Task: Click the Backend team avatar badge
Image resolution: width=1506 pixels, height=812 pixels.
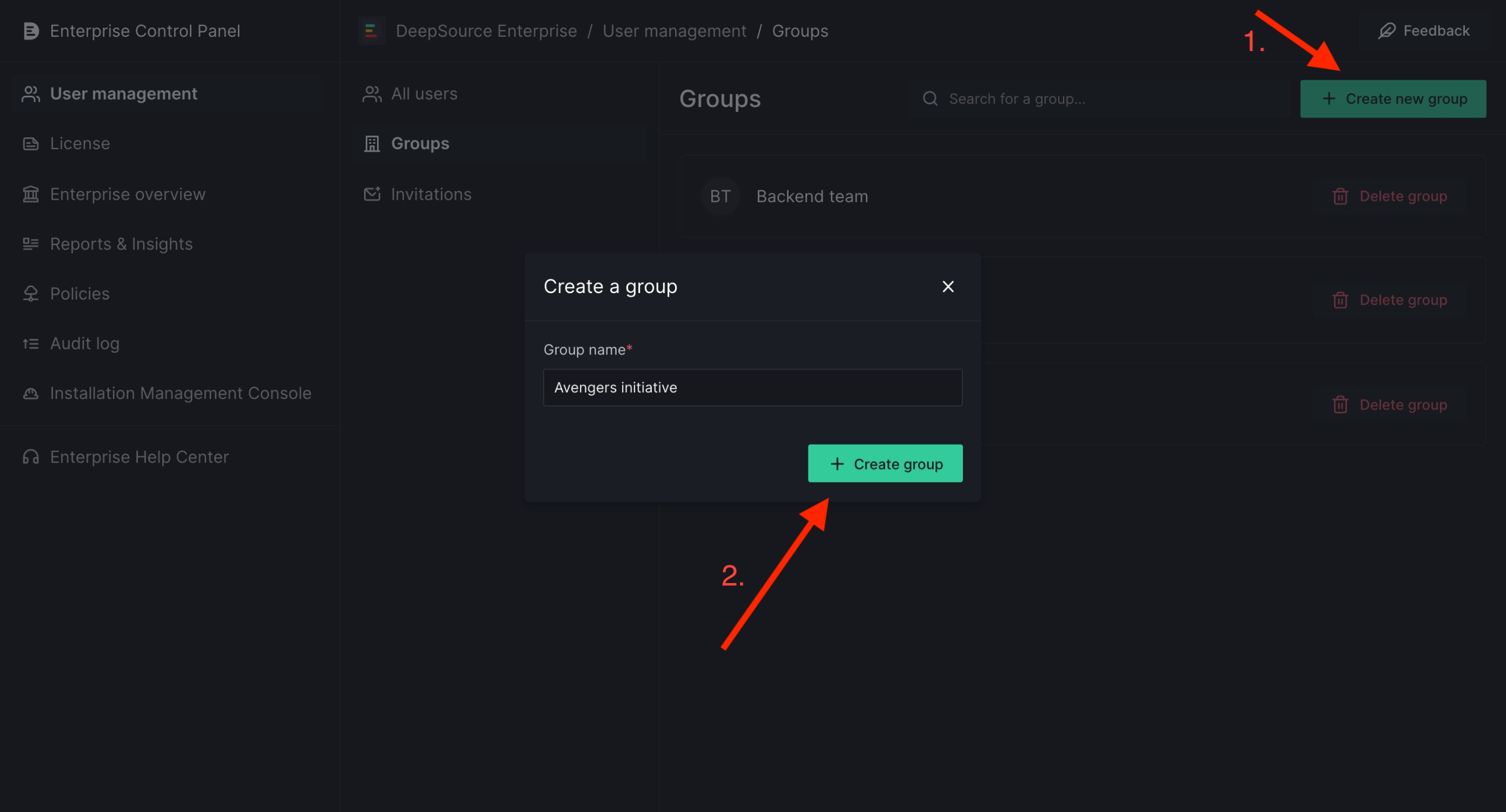Action: pyautogui.click(x=720, y=196)
